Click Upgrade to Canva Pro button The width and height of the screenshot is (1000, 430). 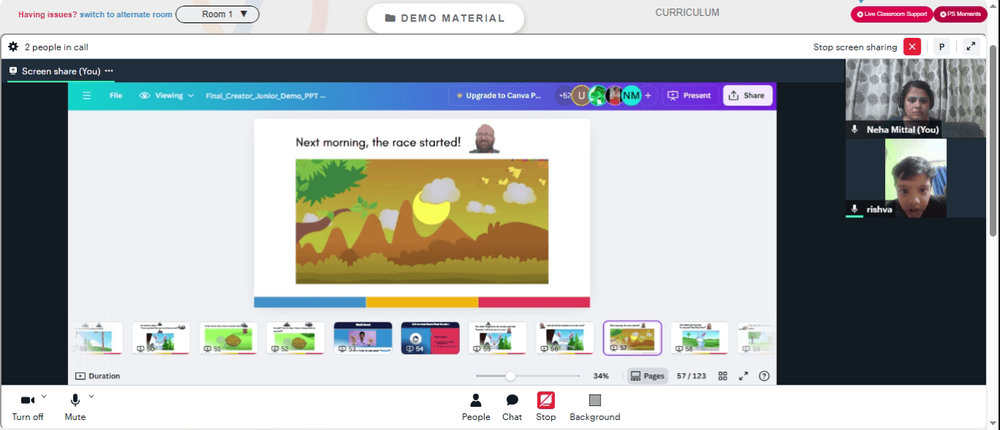[499, 96]
